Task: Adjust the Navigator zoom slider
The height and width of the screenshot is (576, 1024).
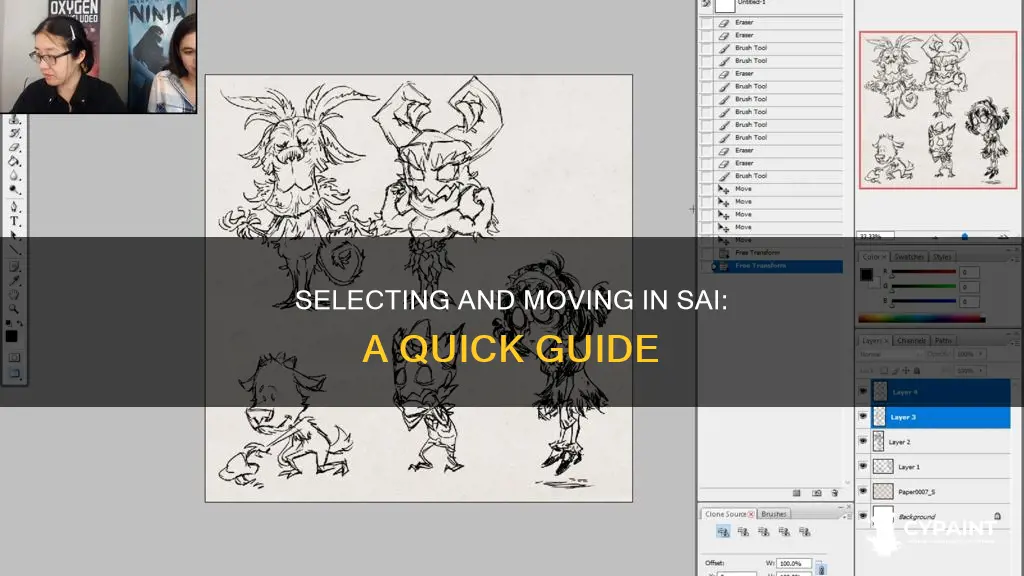Action: [965, 236]
